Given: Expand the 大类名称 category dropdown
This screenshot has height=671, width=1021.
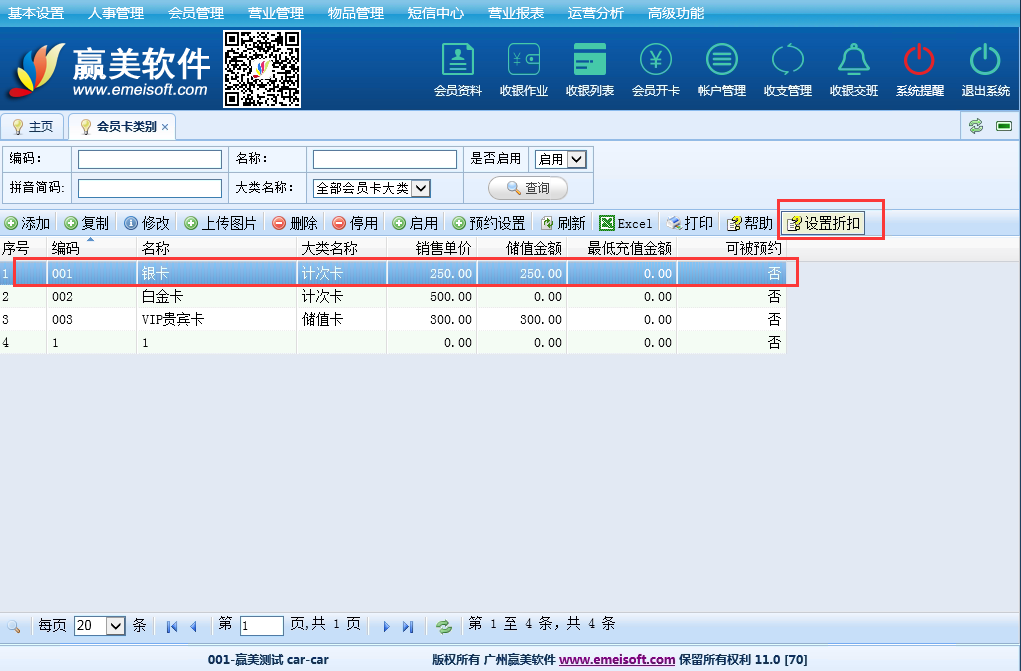Looking at the screenshot, I should pos(420,188).
